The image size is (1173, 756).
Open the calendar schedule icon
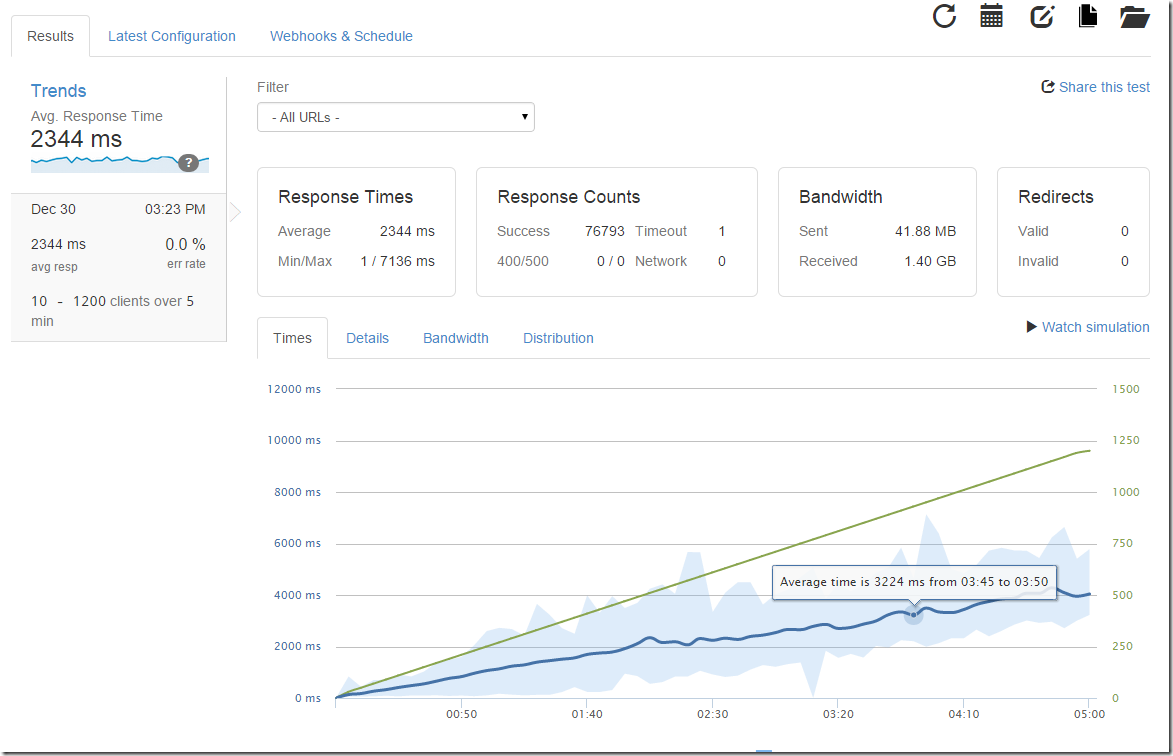[x=991, y=16]
